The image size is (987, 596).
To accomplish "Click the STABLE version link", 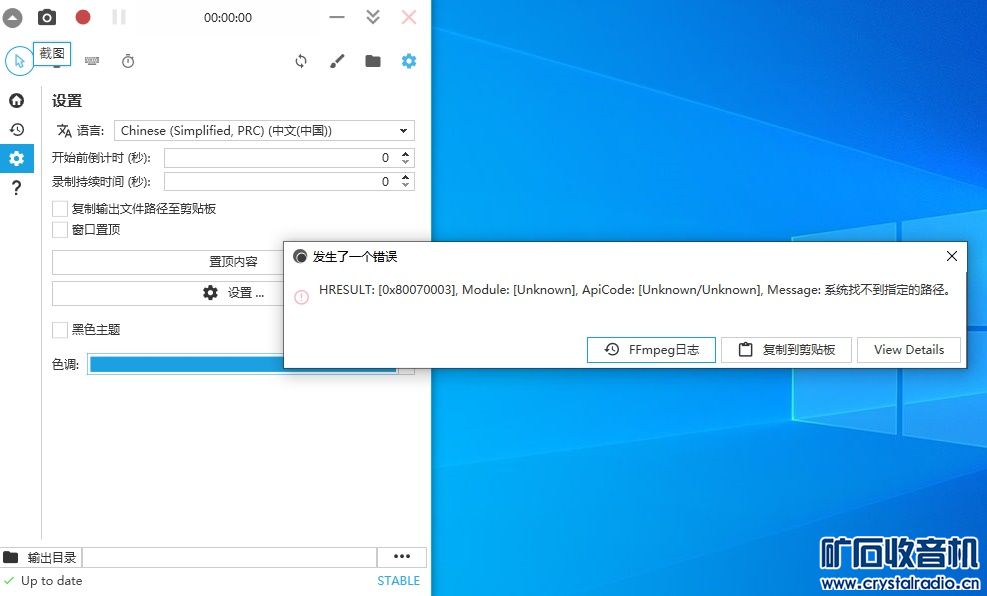I will pyautogui.click(x=398, y=581).
